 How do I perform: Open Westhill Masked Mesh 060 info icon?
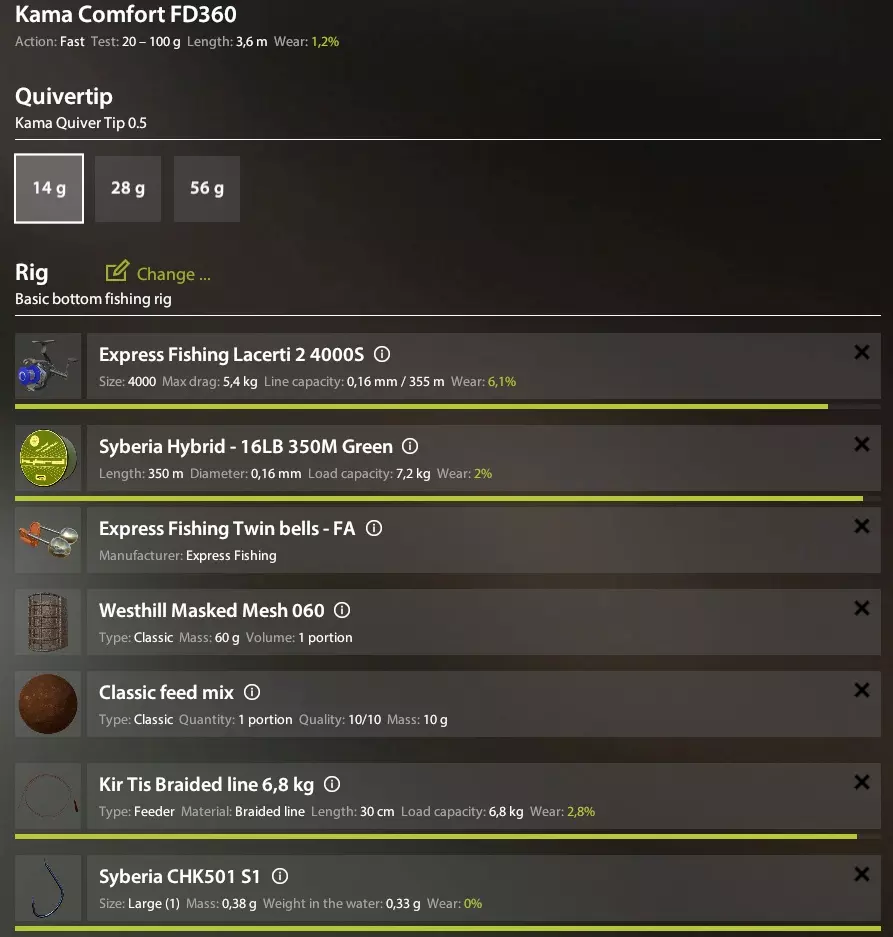[x=342, y=610]
